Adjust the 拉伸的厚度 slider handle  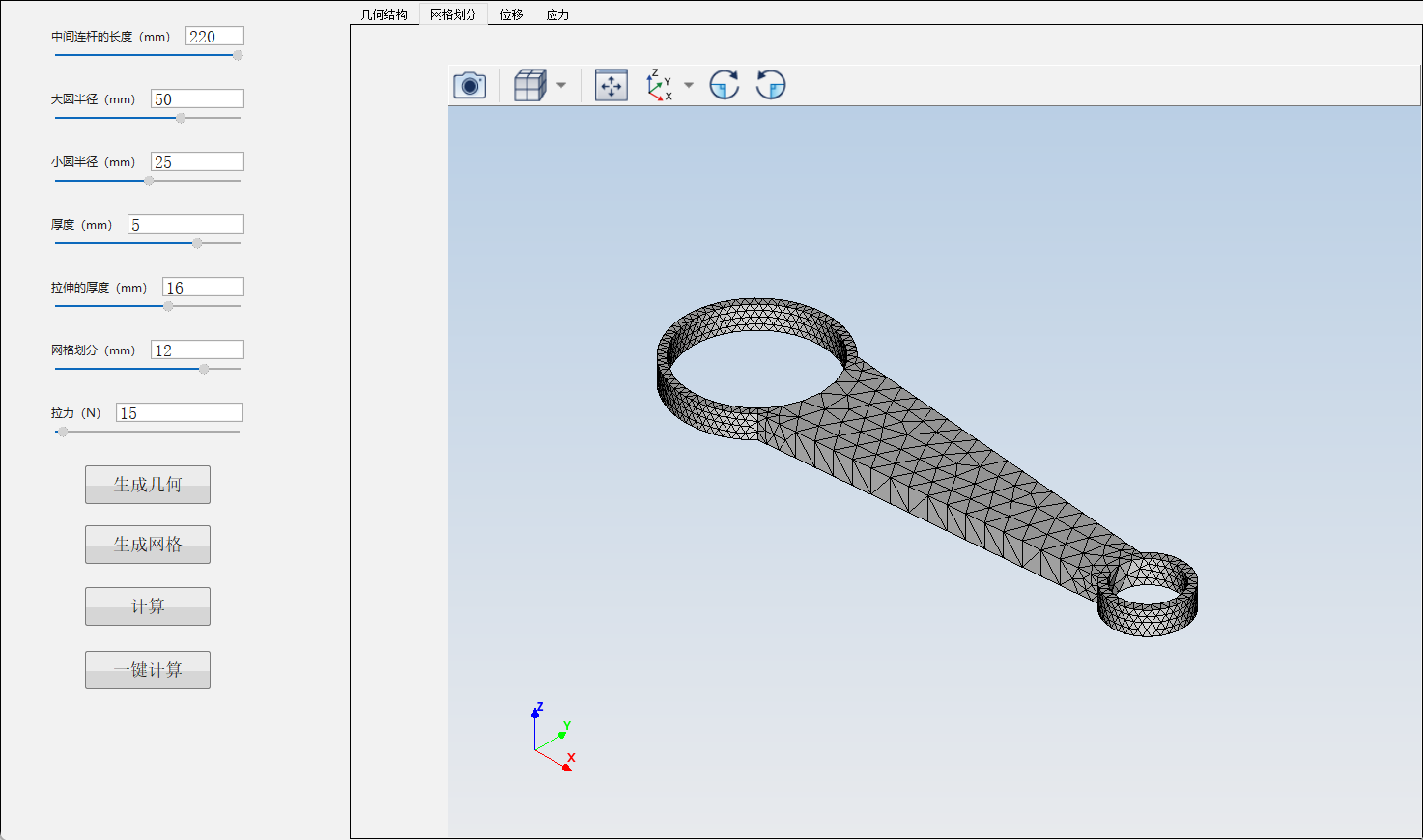[x=168, y=306]
